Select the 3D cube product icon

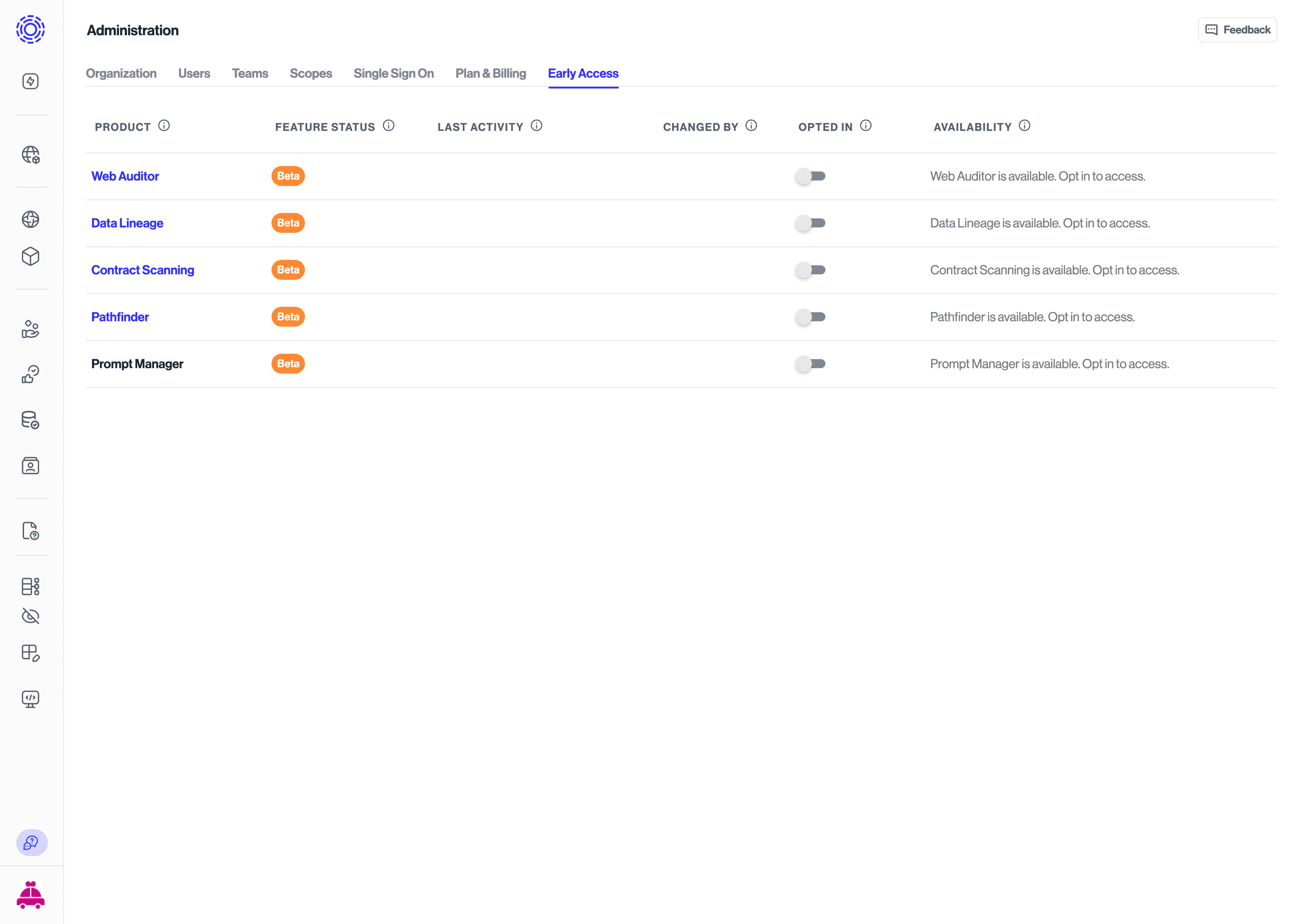[31, 256]
